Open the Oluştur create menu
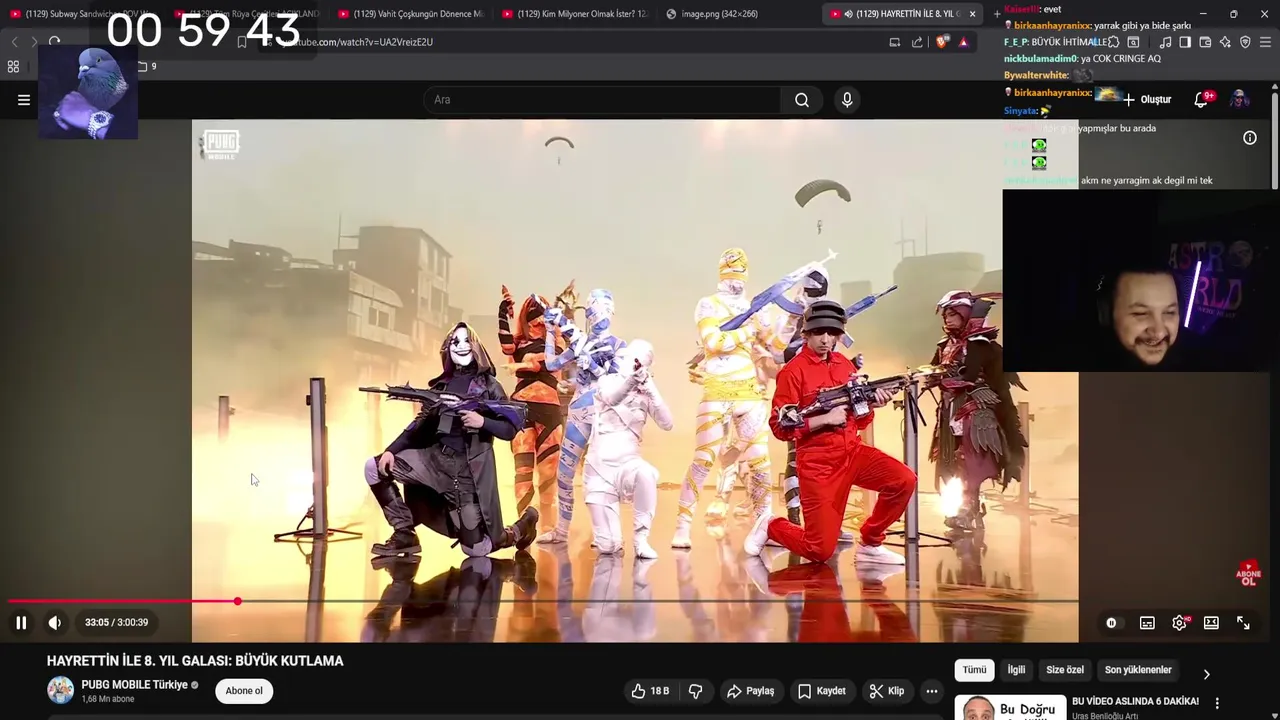Viewport: 1280px width, 720px height. click(x=1147, y=100)
